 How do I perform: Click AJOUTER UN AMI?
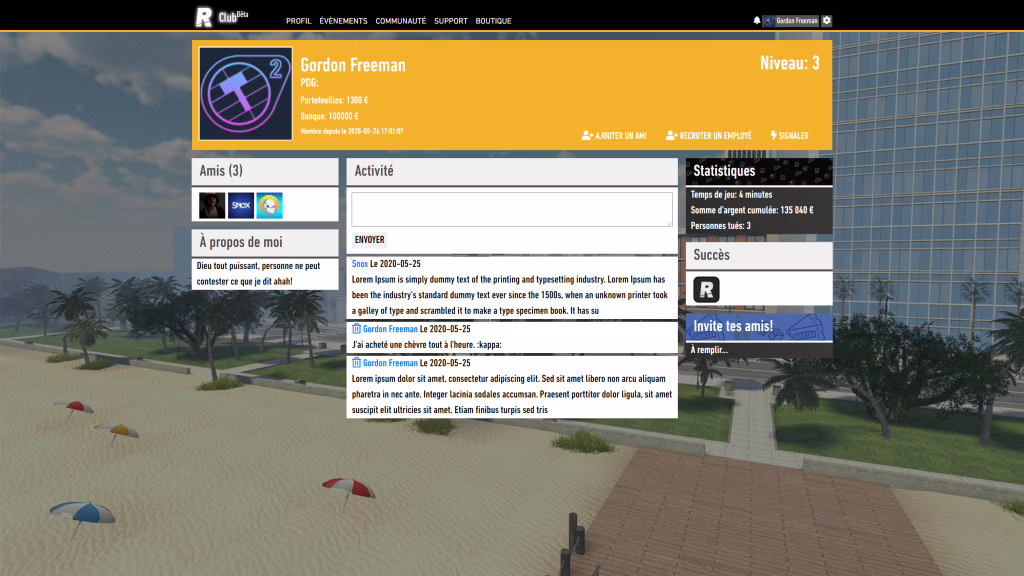pyautogui.click(x=620, y=136)
